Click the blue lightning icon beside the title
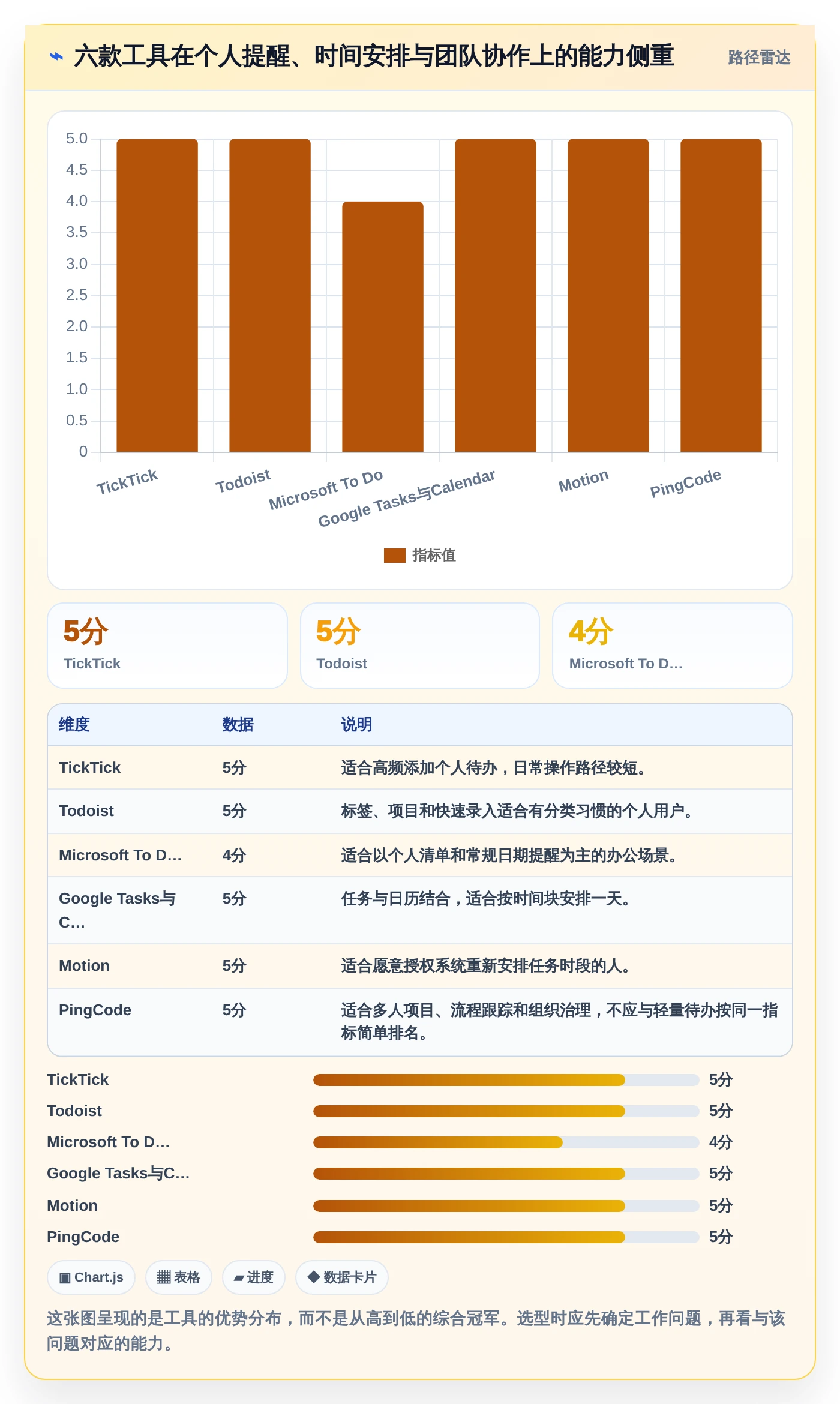The height and width of the screenshot is (1404, 840). pos(56,57)
